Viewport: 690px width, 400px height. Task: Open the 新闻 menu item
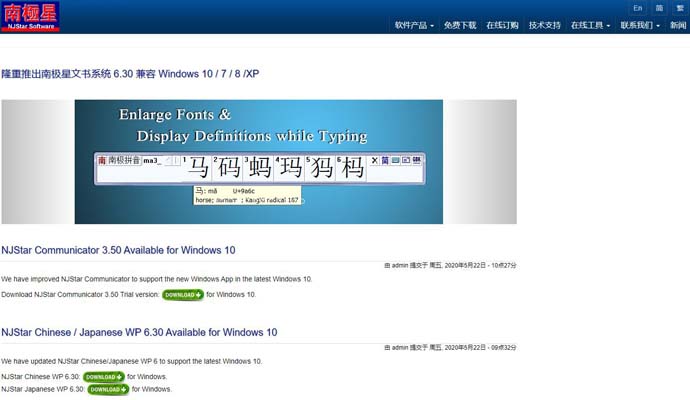point(678,26)
